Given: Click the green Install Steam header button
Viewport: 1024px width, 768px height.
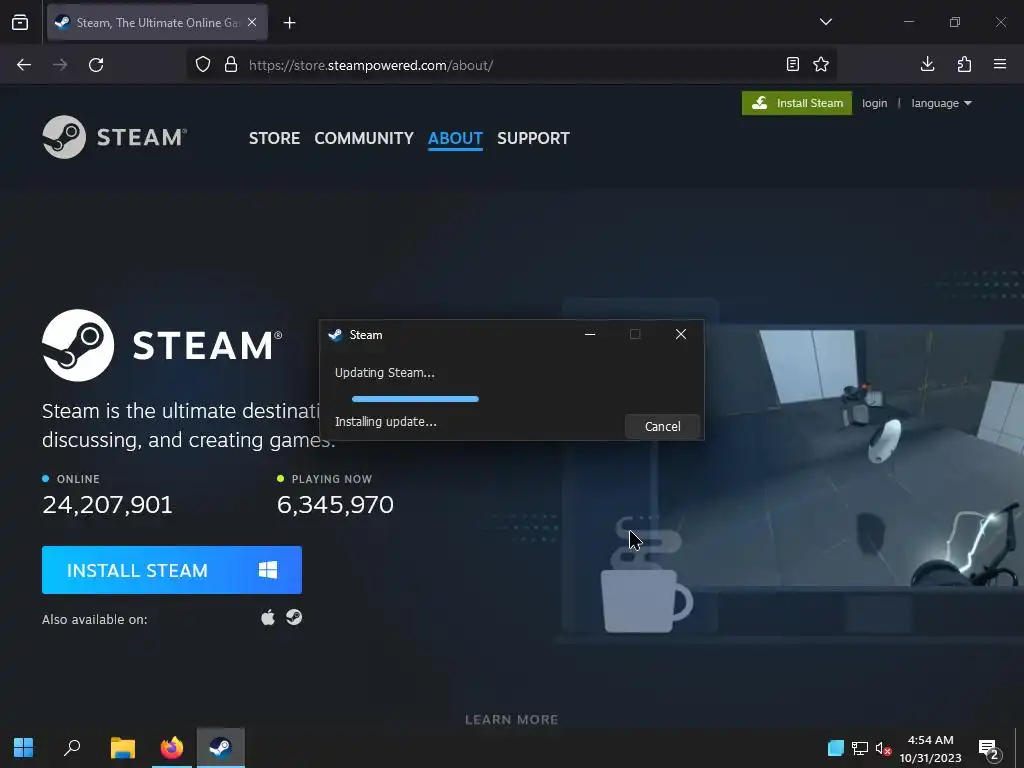Looking at the screenshot, I should click(x=797, y=103).
